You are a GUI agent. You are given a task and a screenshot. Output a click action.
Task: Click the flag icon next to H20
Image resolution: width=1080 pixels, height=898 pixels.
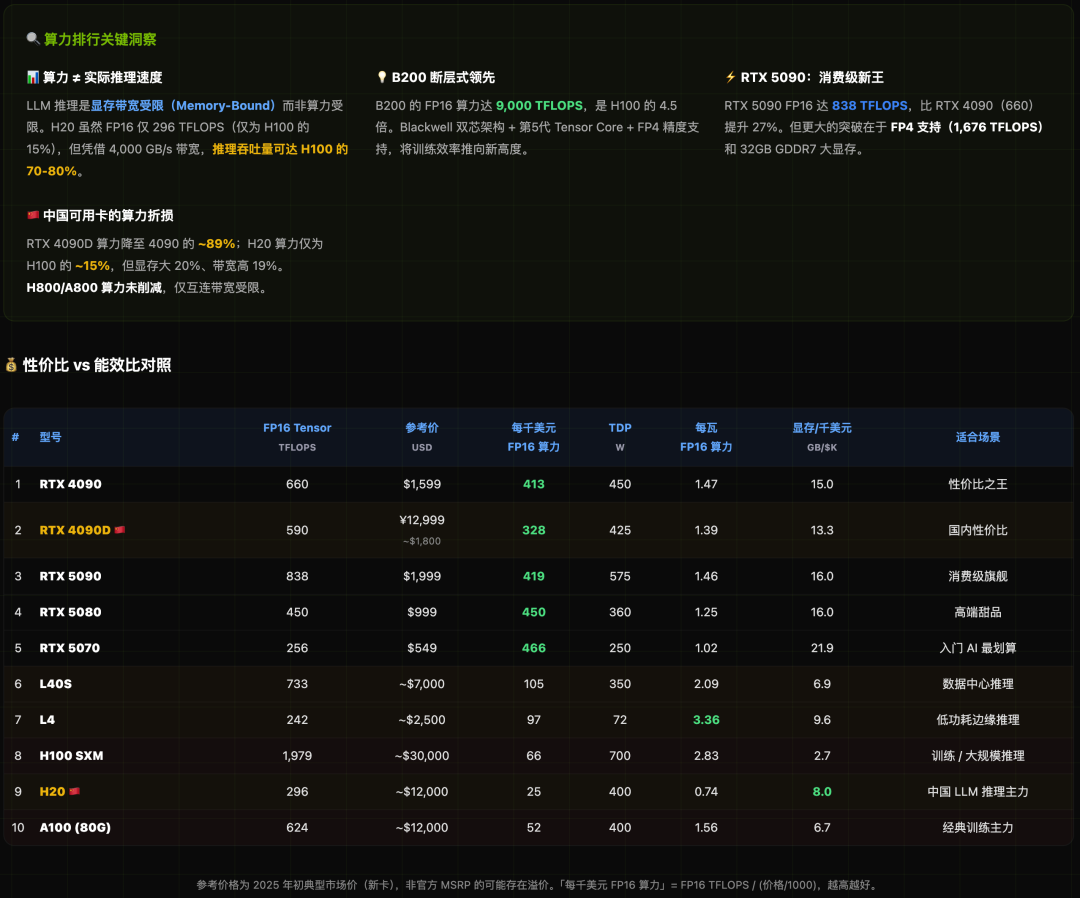click(x=74, y=791)
